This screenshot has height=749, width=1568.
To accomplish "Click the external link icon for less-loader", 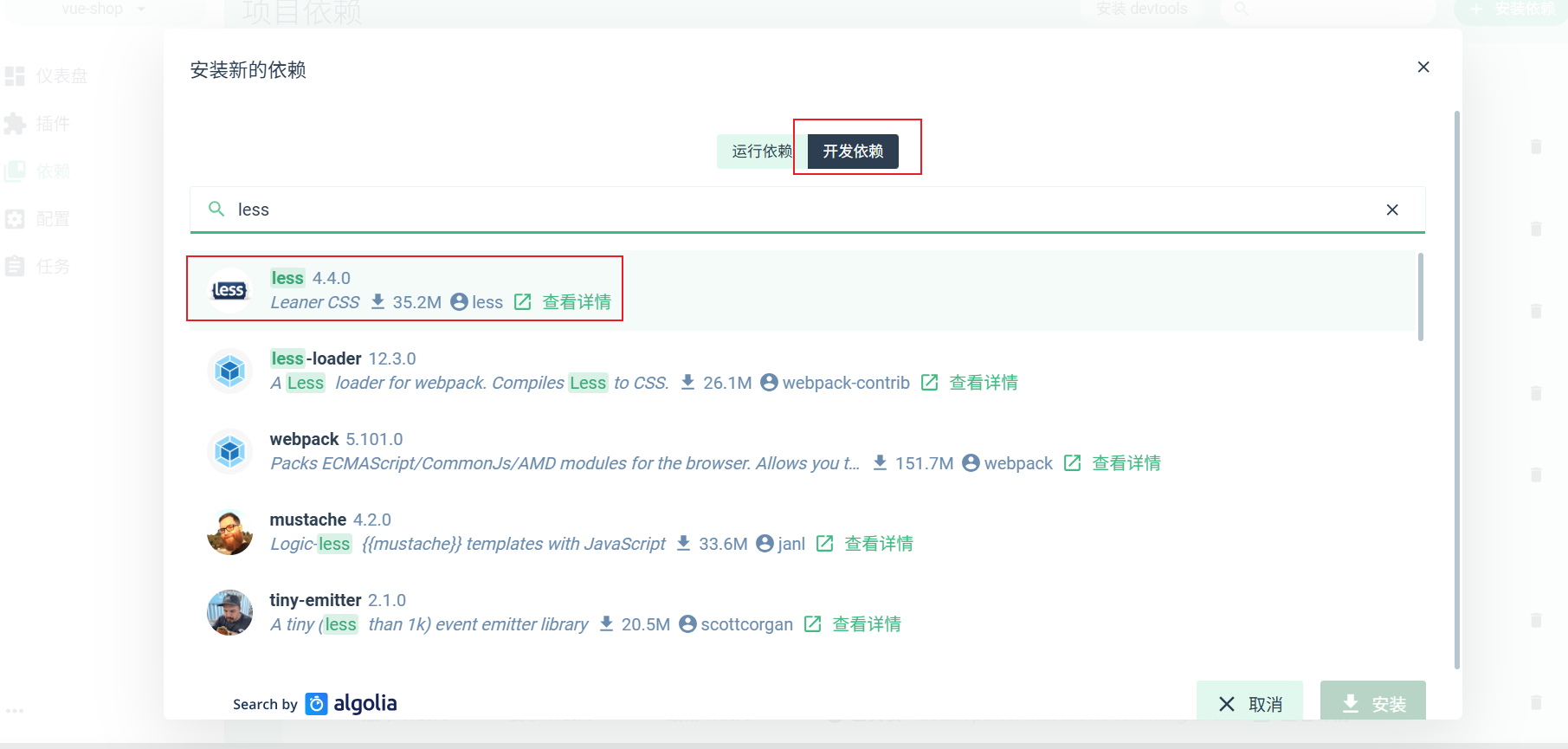I will click(929, 382).
